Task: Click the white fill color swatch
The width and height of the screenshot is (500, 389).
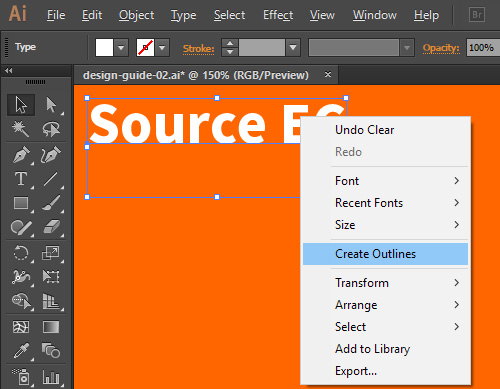Action: (x=104, y=48)
